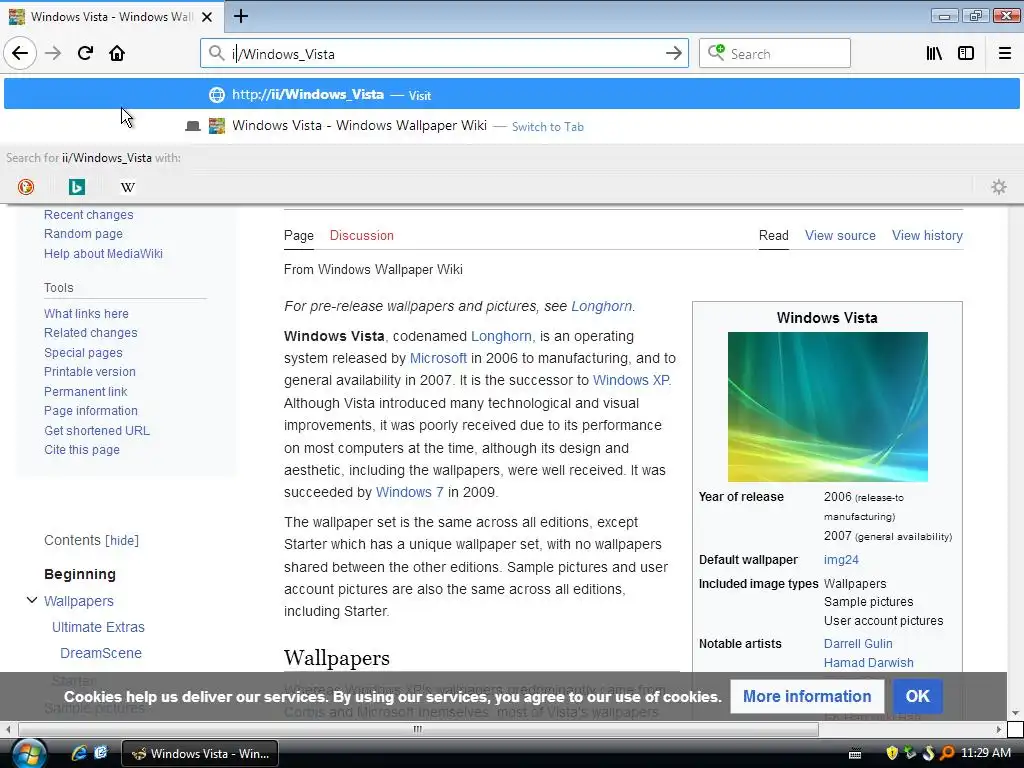Screen dimensions: 1024x768
Task: Jump to Ultimate Extras in contents
Action: point(98,627)
